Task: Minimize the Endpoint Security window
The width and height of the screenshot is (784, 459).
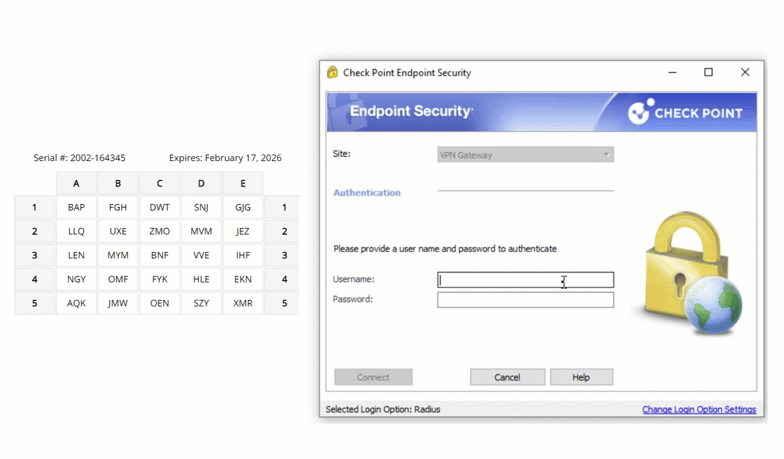Action: [672, 72]
